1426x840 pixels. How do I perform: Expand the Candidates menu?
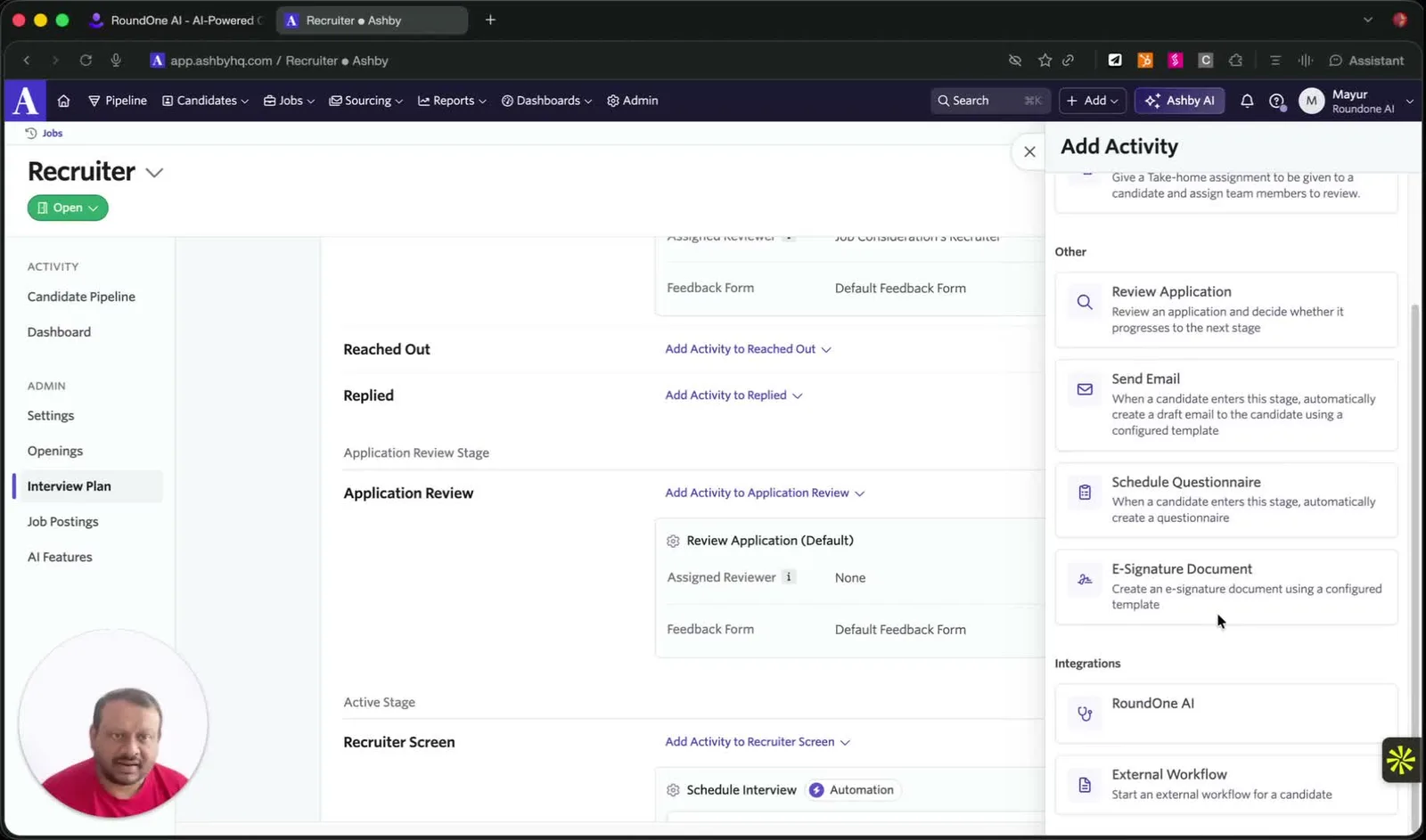205,101
